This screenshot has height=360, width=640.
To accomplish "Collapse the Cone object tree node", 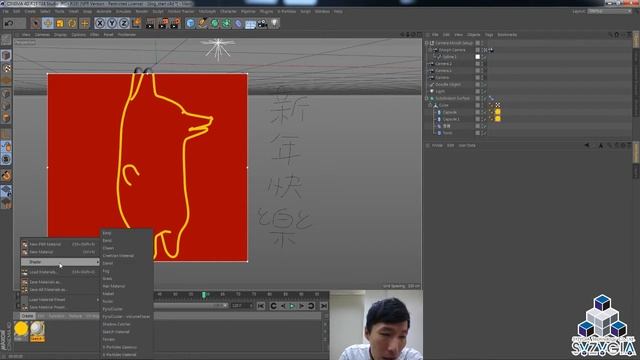I will click(430, 105).
